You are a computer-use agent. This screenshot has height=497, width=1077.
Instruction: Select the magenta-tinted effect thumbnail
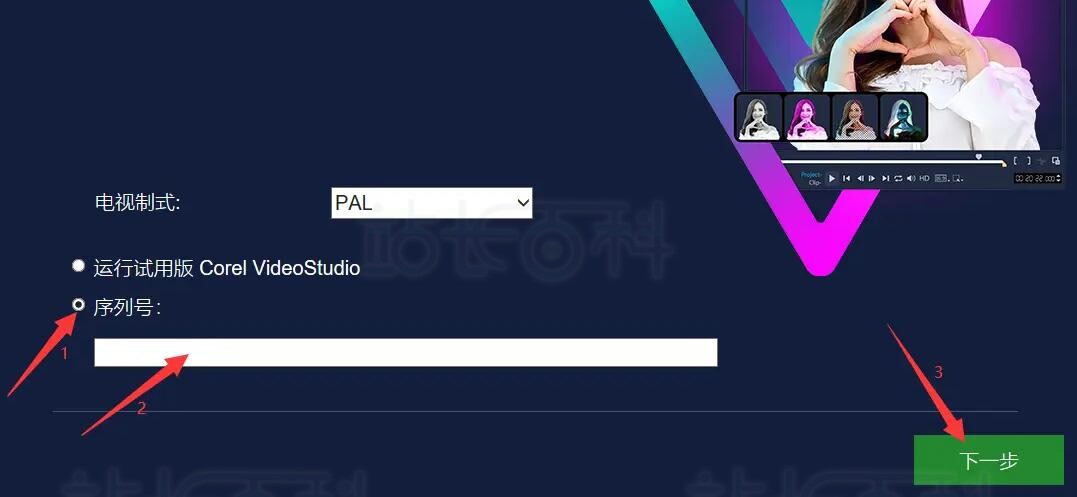point(806,117)
